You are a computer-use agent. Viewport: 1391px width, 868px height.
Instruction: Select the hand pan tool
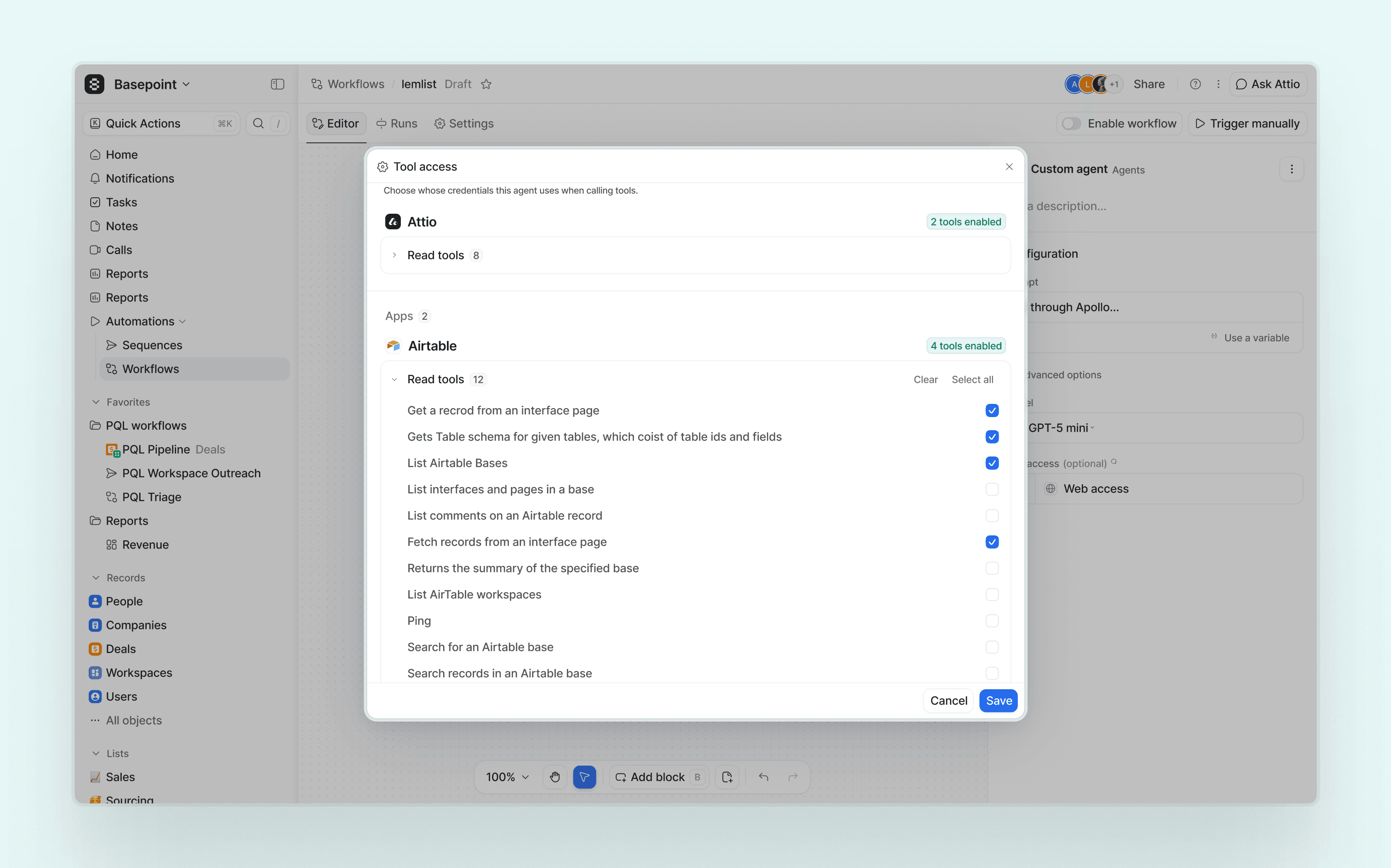point(555,777)
